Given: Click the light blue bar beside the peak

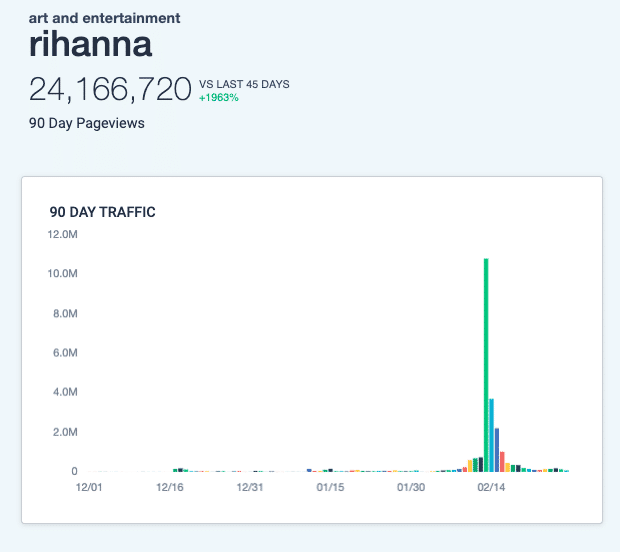Looking at the screenshot, I should pyautogui.click(x=491, y=435).
